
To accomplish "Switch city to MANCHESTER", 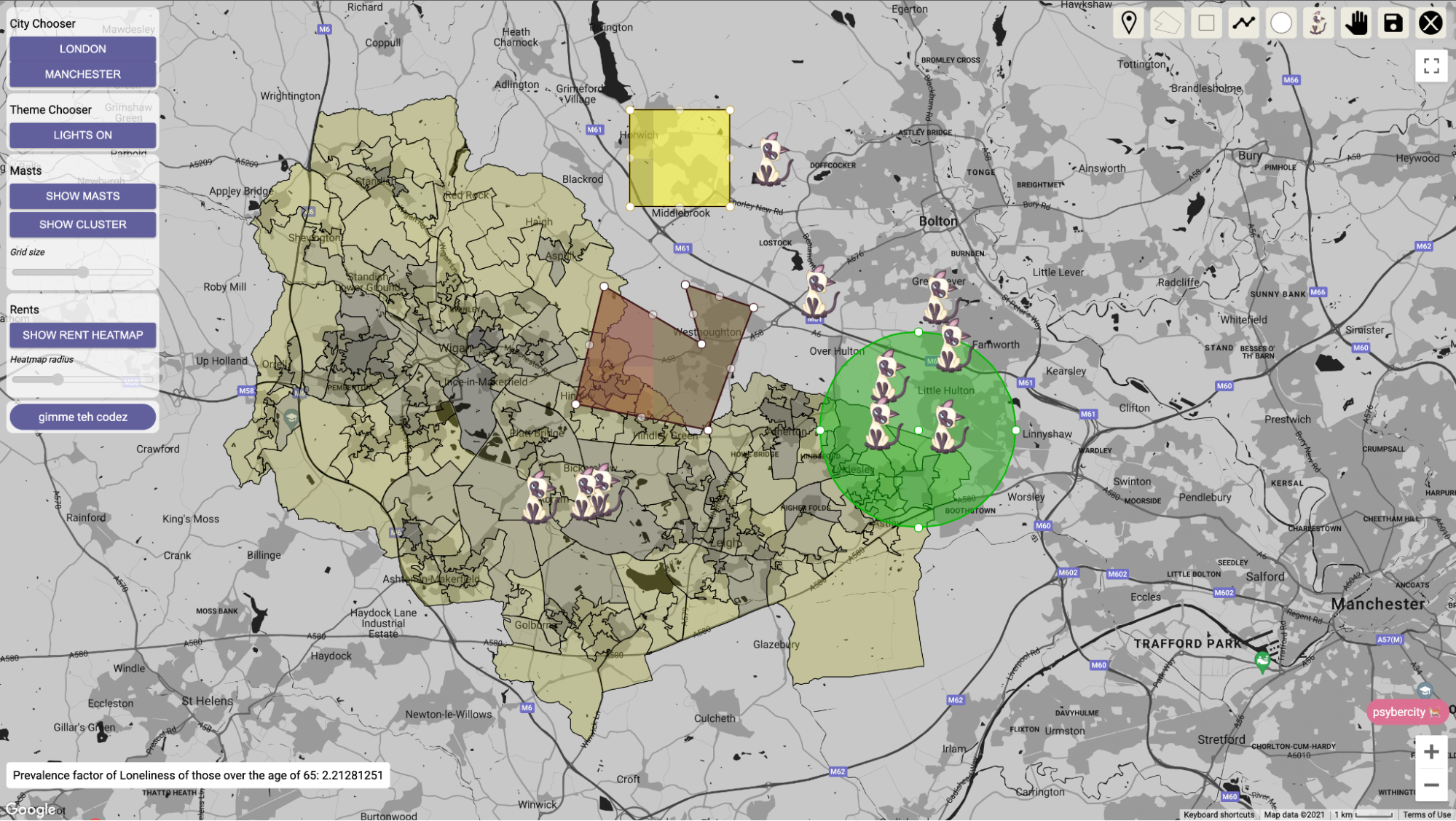I will point(82,74).
